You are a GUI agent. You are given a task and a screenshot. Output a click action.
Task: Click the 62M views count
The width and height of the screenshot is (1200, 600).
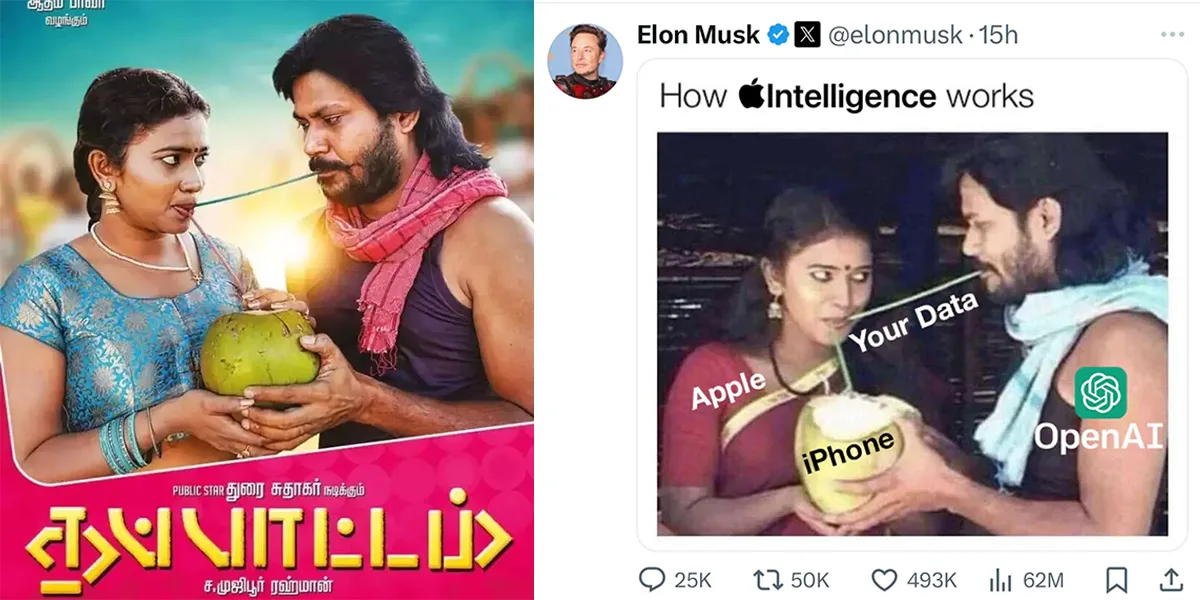pyautogui.click(x=1042, y=579)
